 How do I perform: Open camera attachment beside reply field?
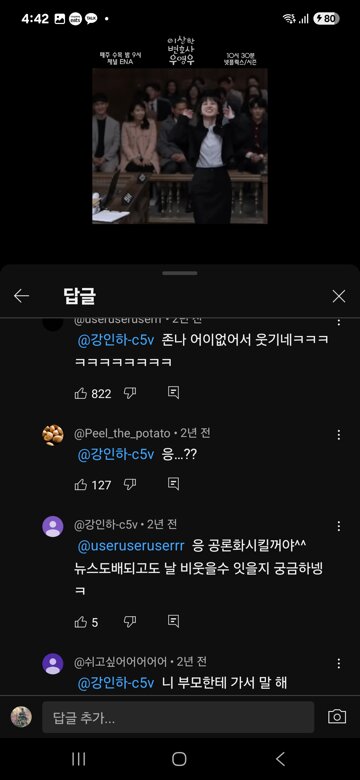pos(337,717)
